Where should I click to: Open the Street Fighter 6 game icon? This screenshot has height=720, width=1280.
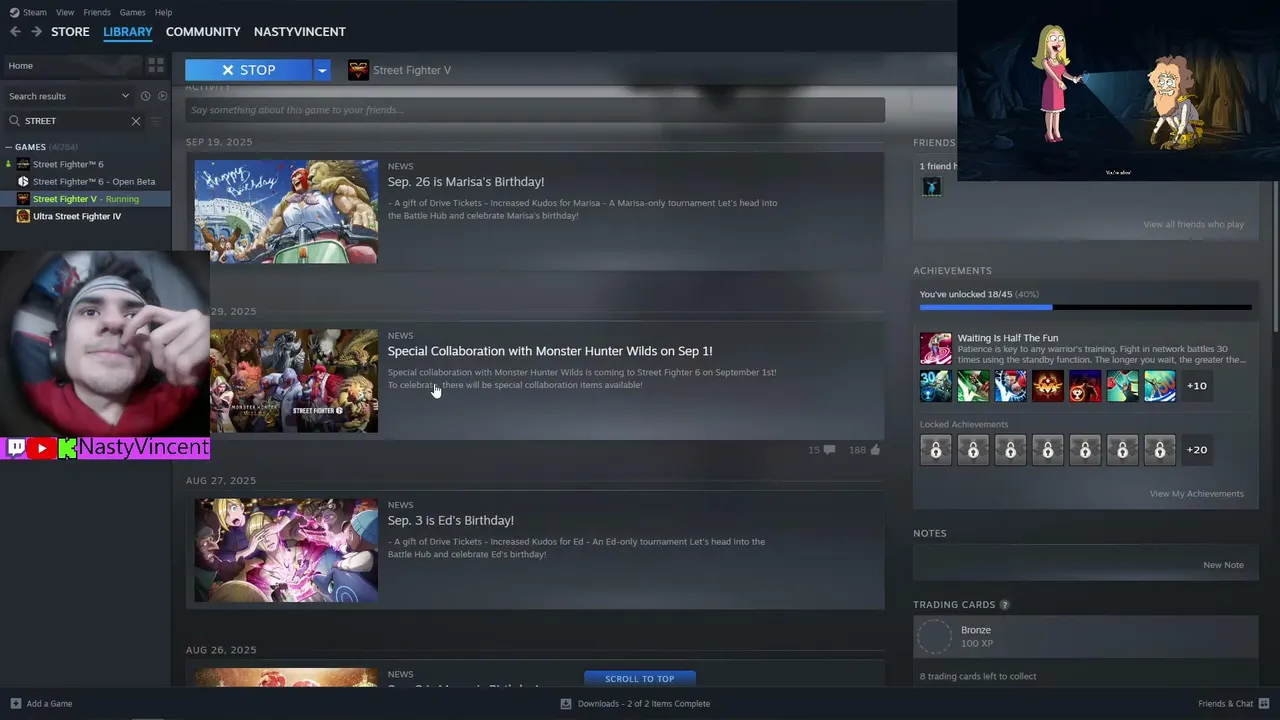[23, 164]
